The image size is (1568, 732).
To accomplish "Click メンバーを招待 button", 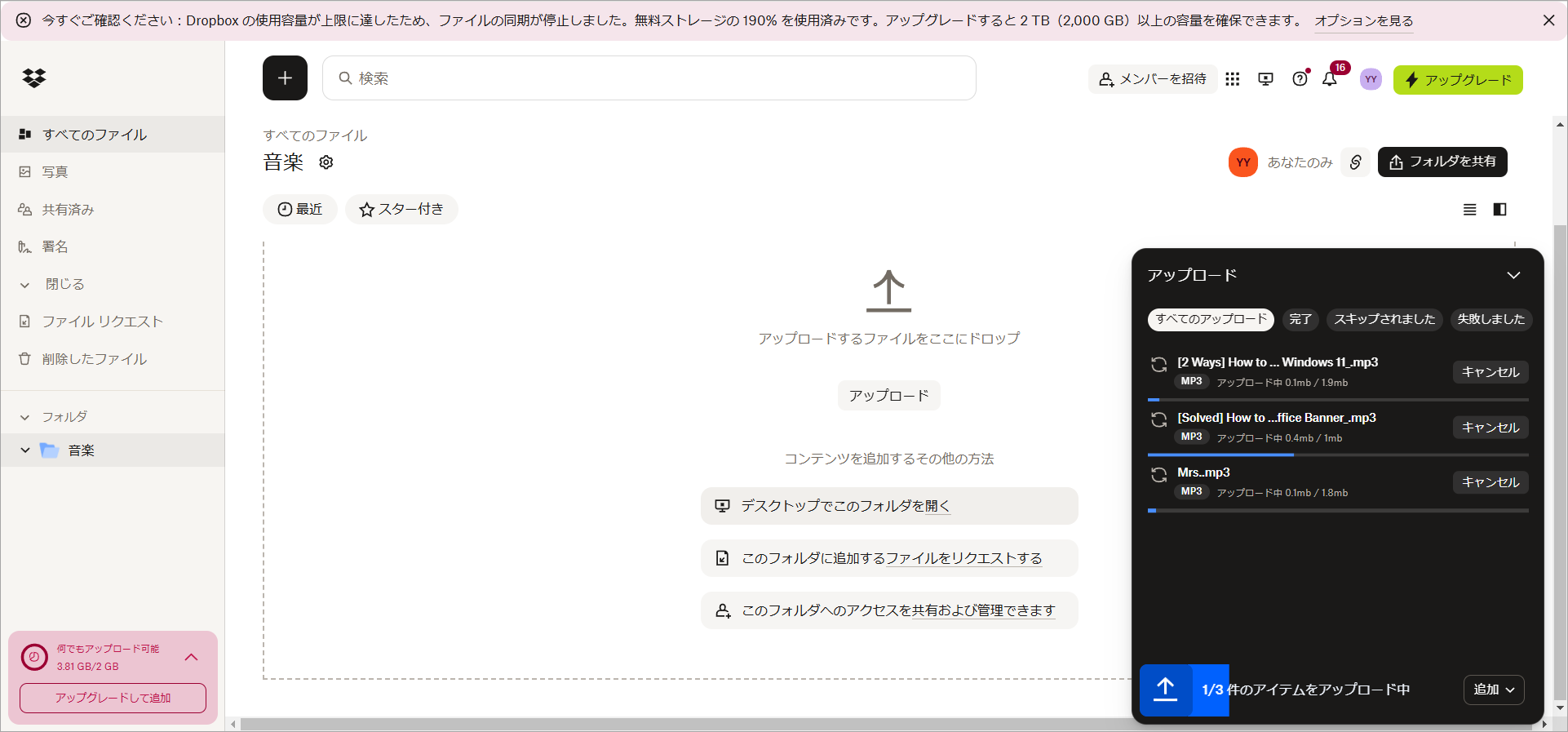I will tap(1152, 79).
